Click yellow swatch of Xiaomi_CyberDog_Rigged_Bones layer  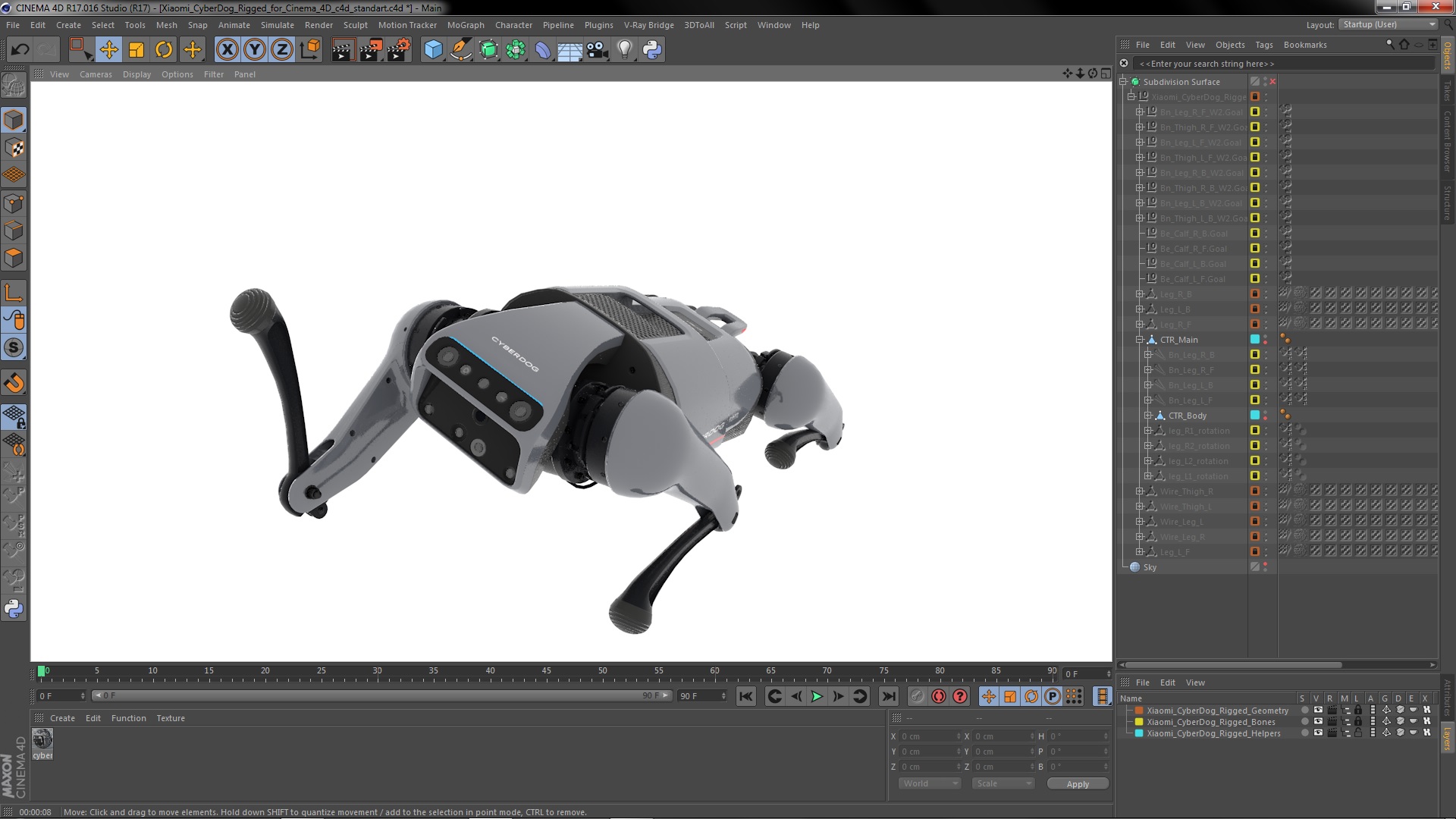[1138, 722]
